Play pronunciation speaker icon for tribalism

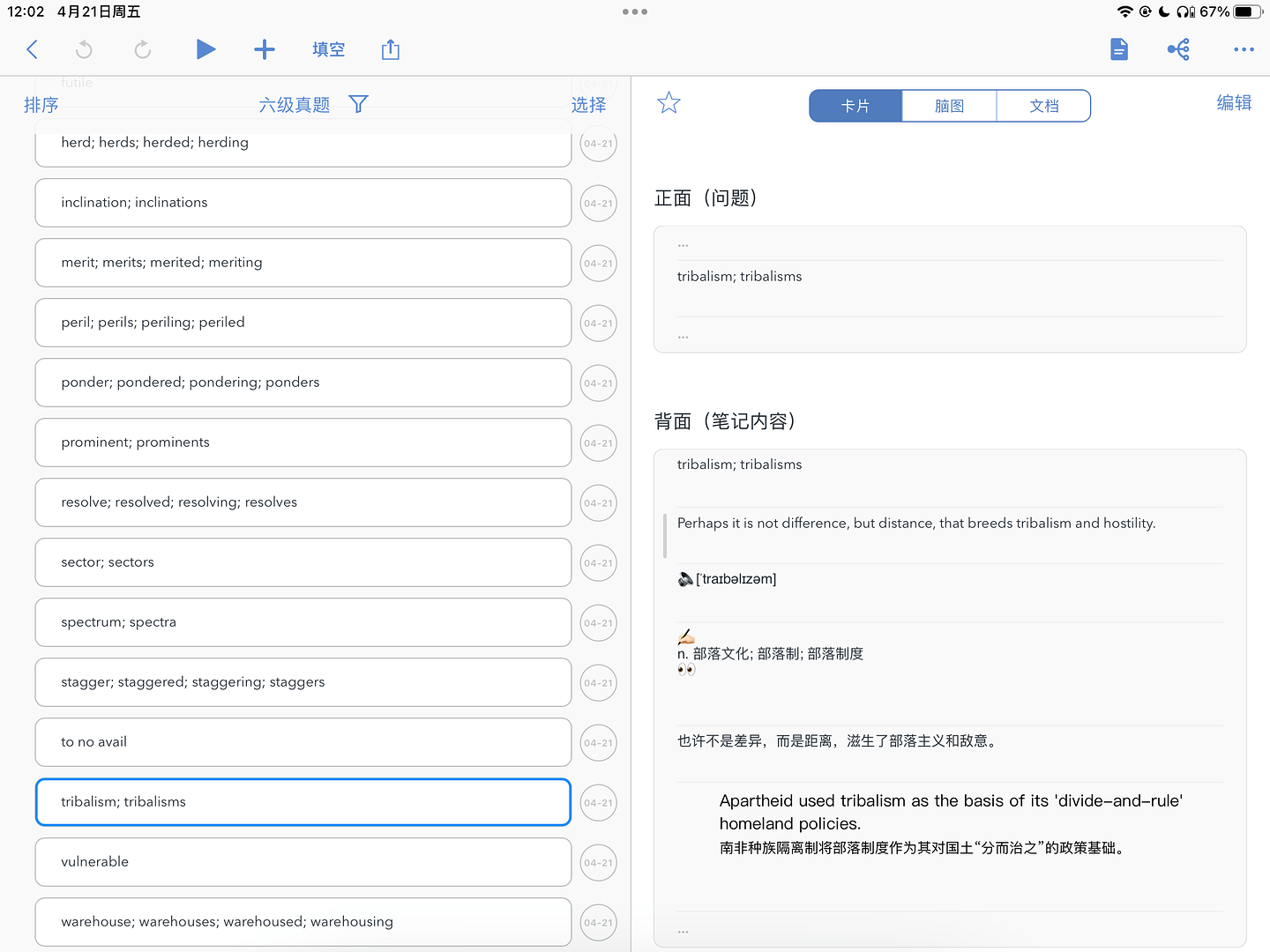(x=685, y=579)
